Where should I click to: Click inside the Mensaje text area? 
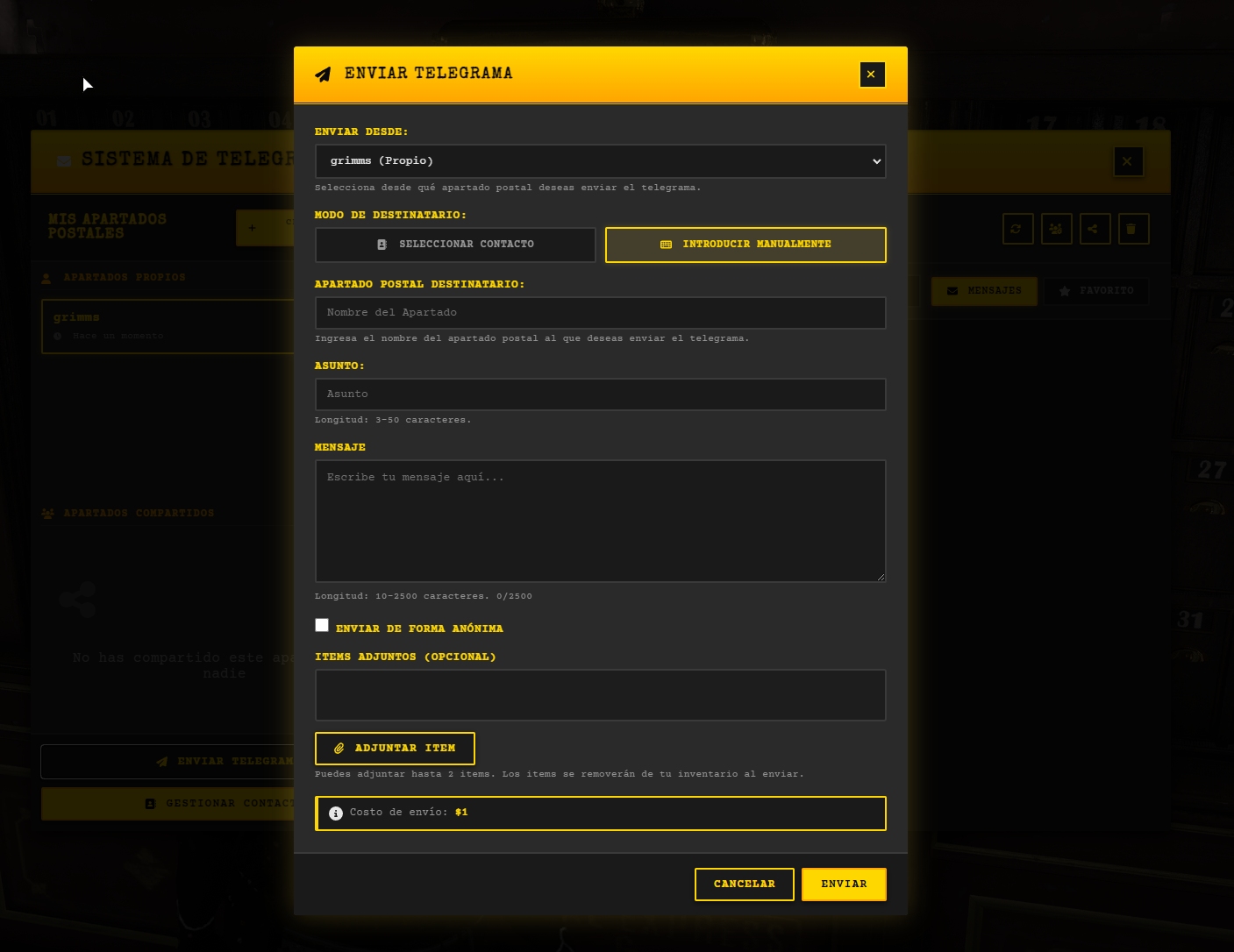click(600, 521)
